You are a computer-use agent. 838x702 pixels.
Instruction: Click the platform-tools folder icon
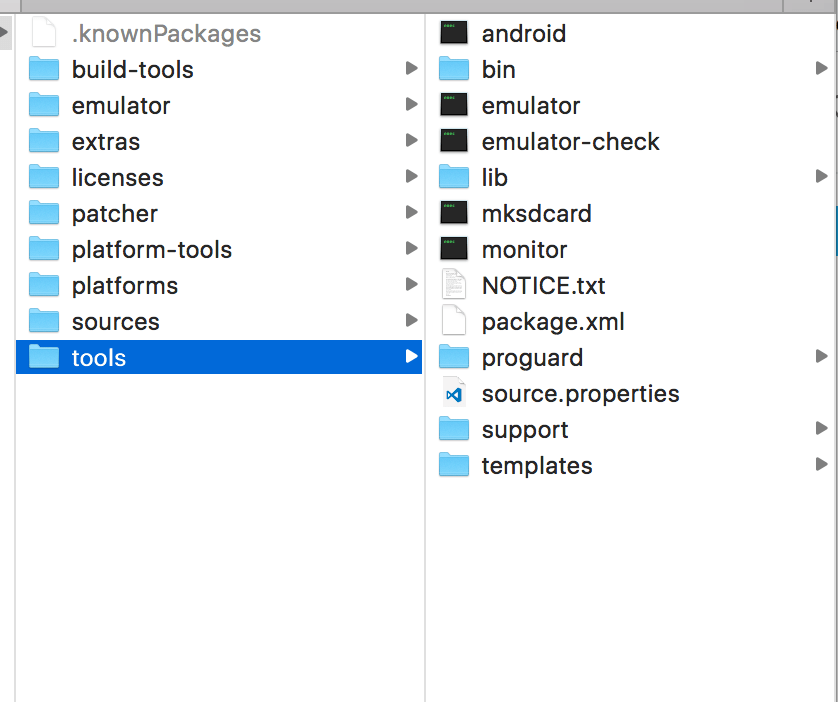(x=44, y=249)
